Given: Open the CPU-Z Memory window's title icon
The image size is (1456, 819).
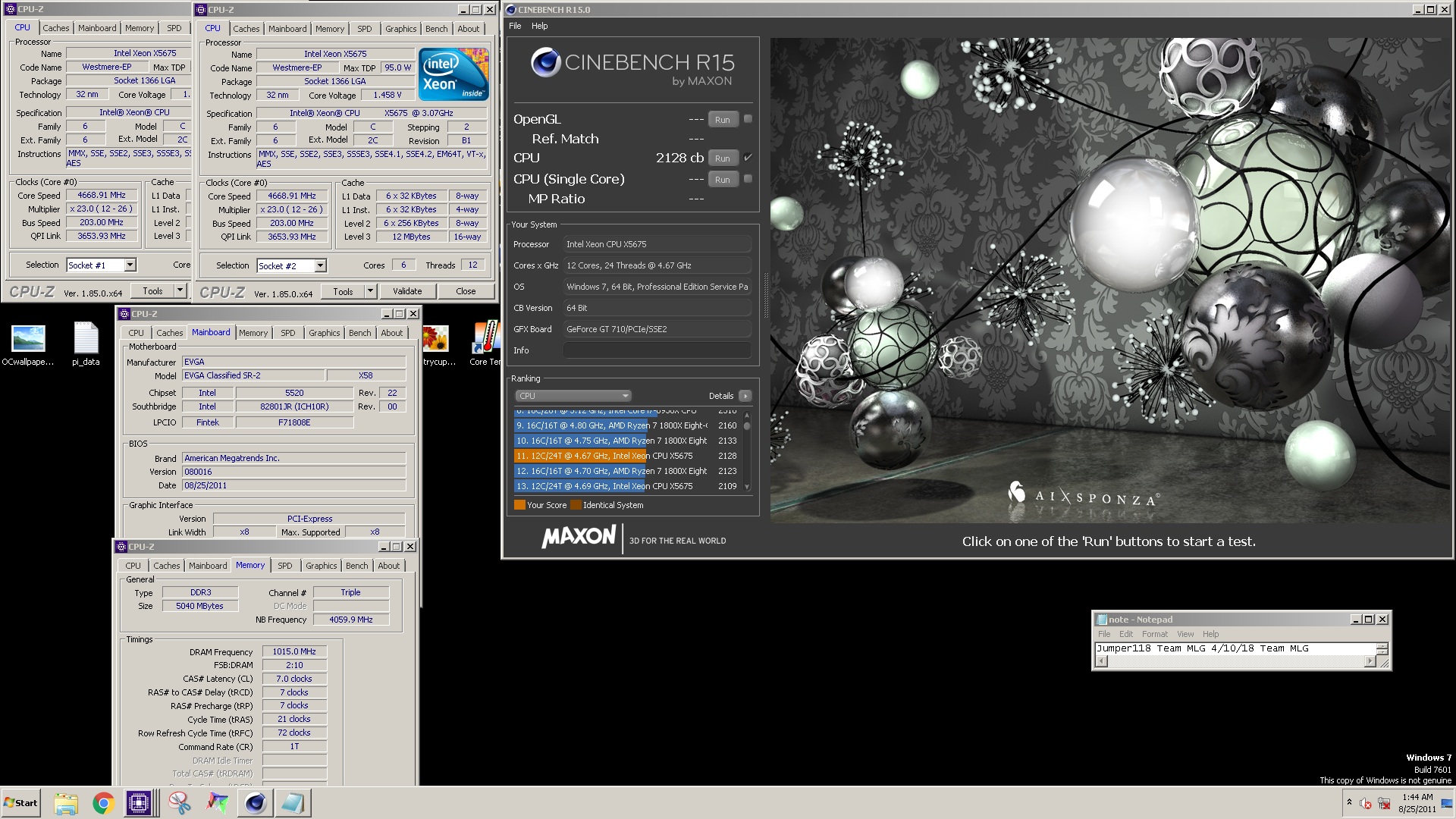Looking at the screenshot, I should pyautogui.click(x=121, y=547).
